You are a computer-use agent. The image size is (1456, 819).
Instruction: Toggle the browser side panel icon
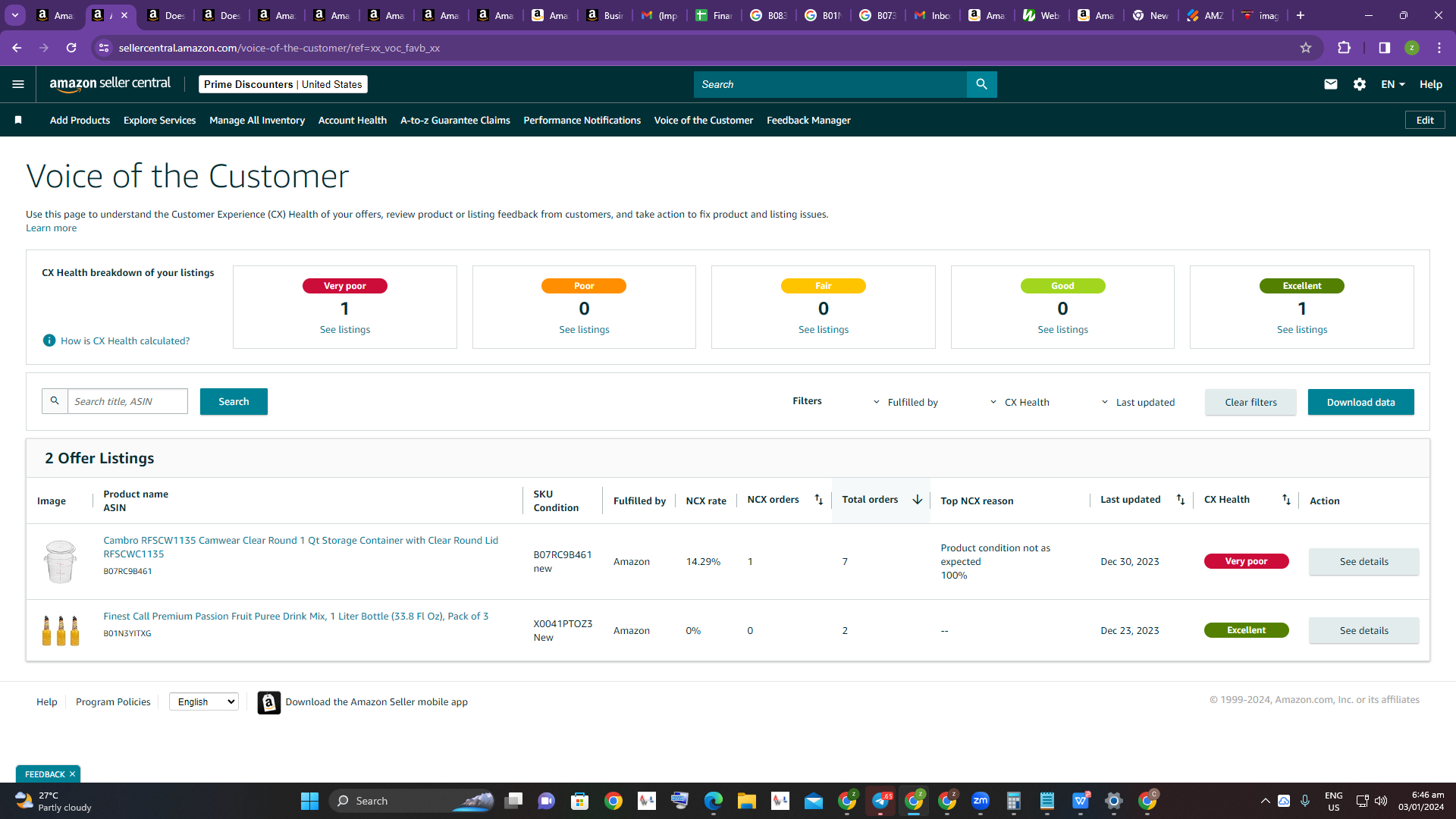tap(1384, 48)
